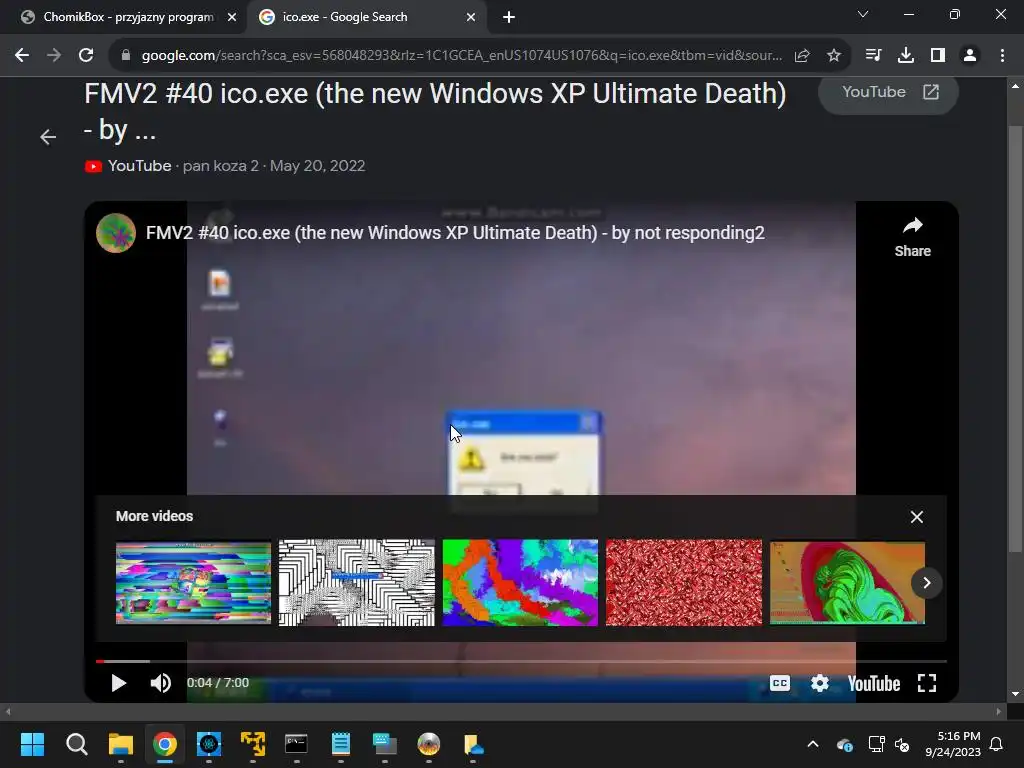Open File Explorer from taskbar
This screenshot has width=1024, height=768.
121,744
